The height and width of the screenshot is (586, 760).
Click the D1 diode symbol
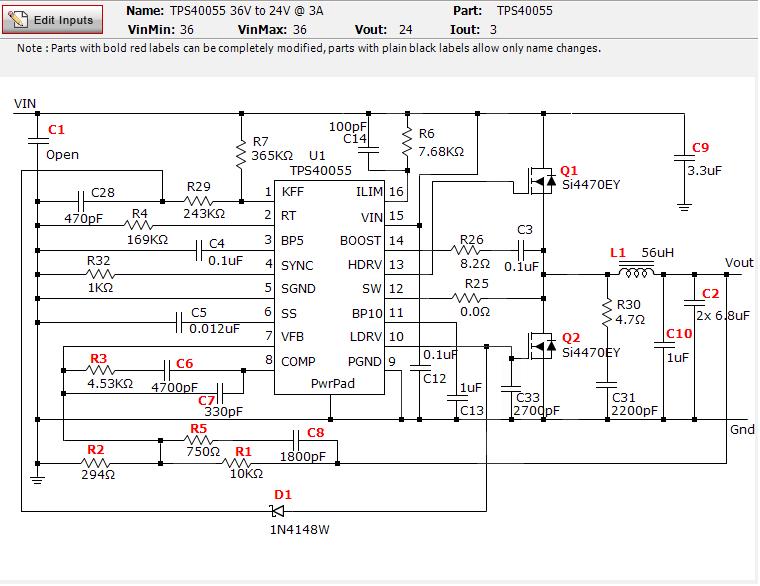coord(277,511)
